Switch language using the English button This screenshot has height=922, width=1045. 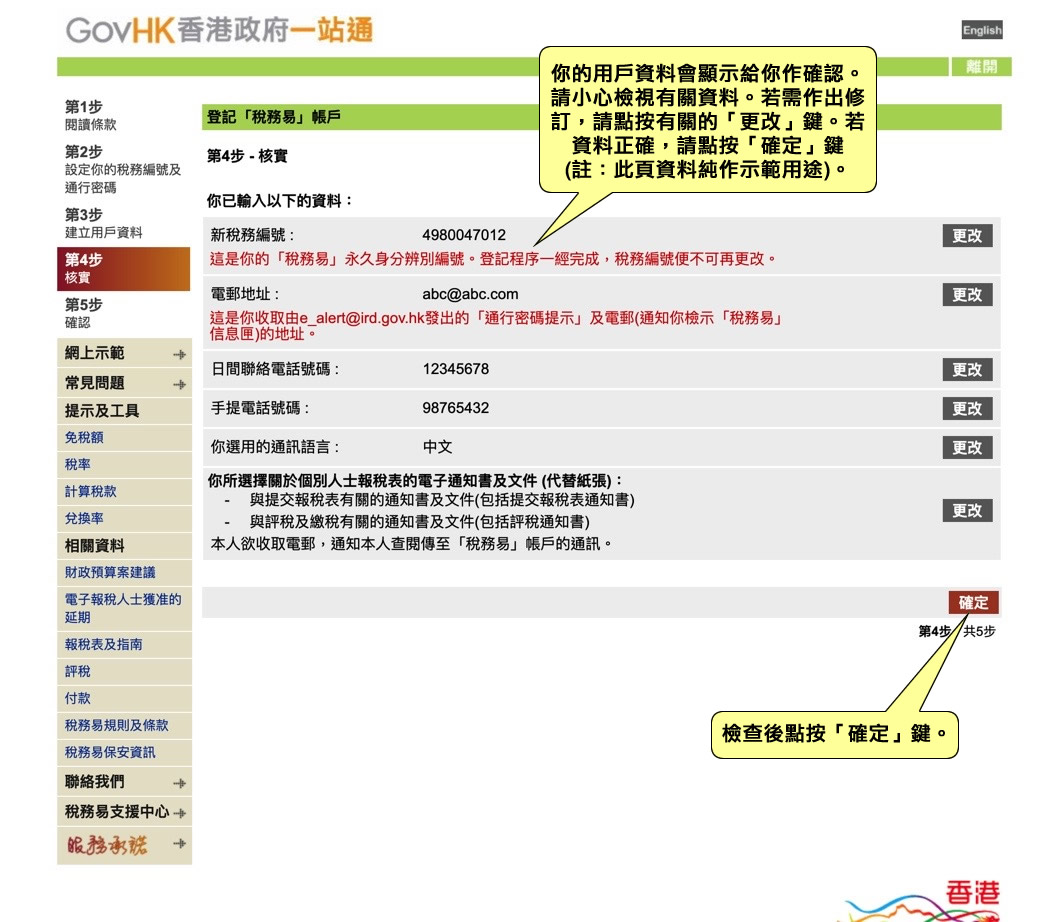982,30
